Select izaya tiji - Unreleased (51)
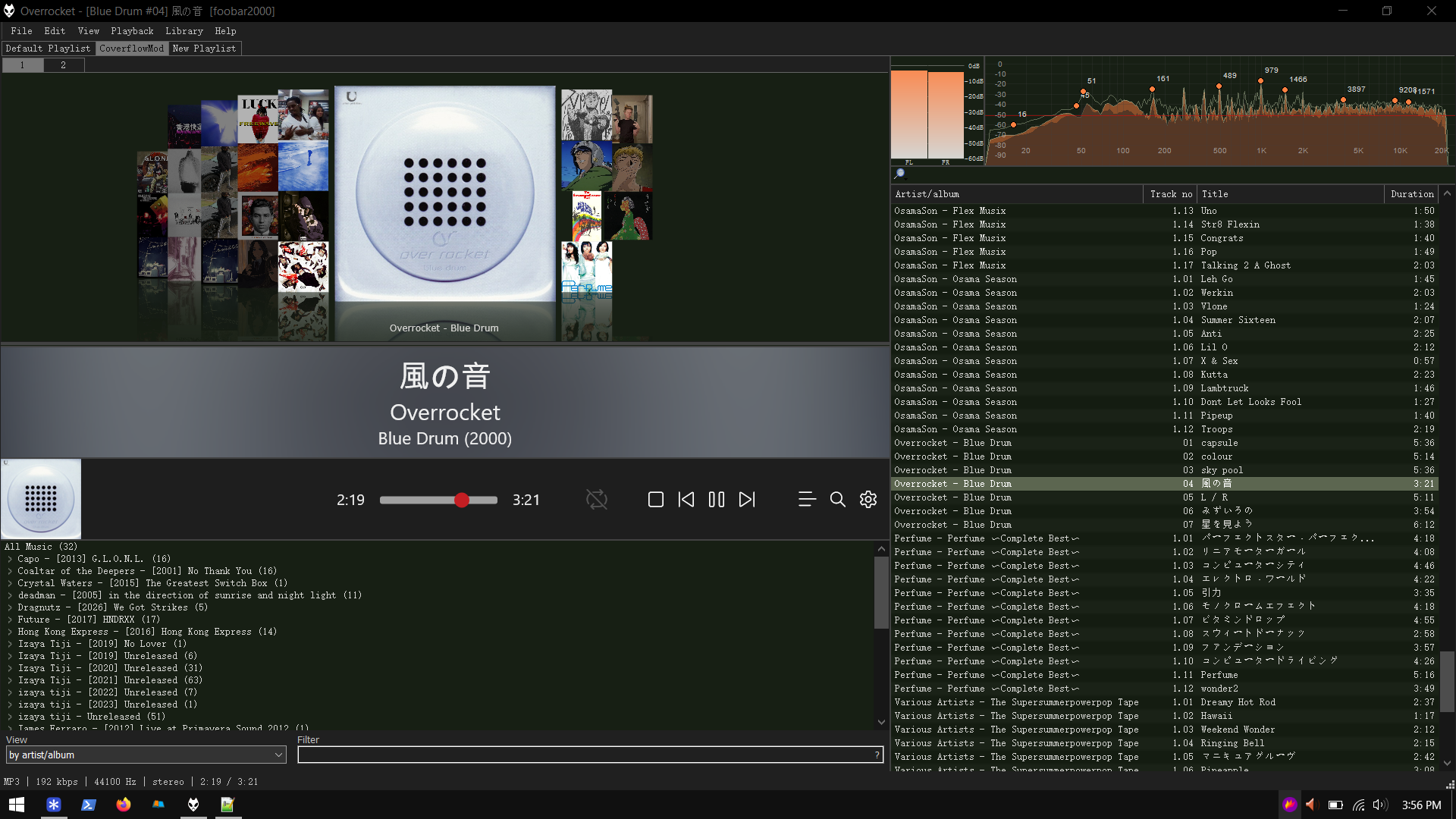The image size is (1456, 819). [91, 717]
